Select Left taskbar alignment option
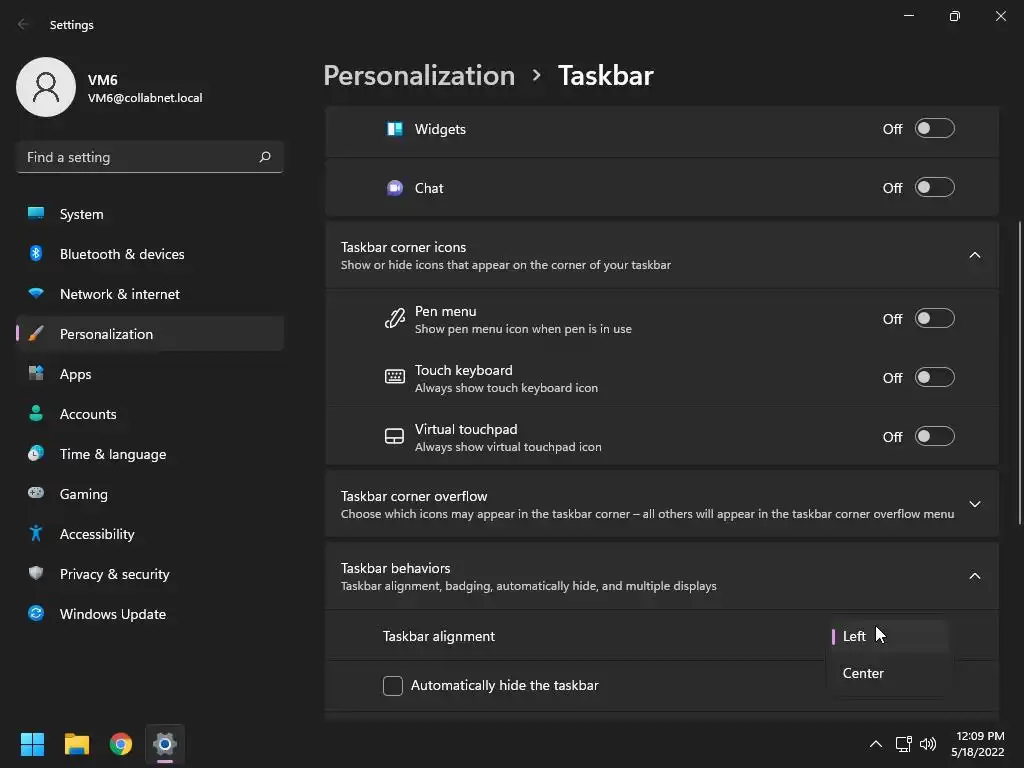This screenshot has width=1024, height=768. (855, 636)
